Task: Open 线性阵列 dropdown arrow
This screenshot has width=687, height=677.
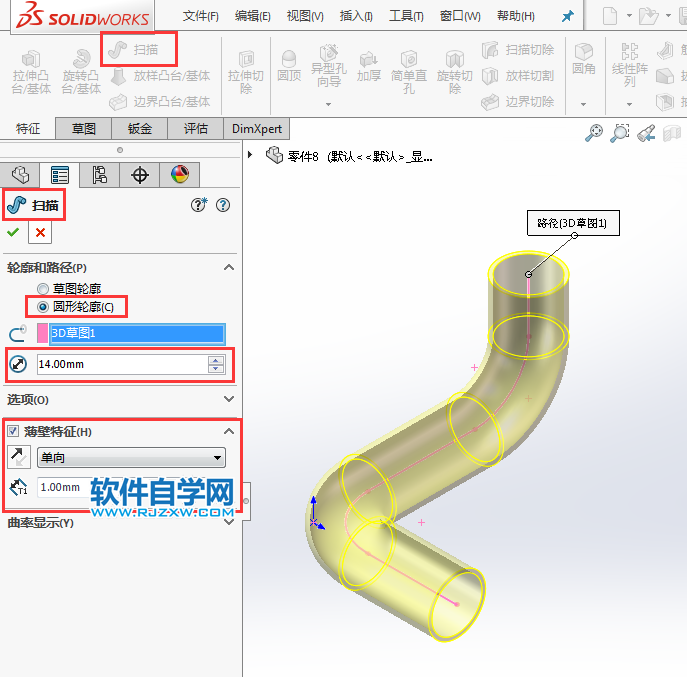Action: (x=630, y=104)
